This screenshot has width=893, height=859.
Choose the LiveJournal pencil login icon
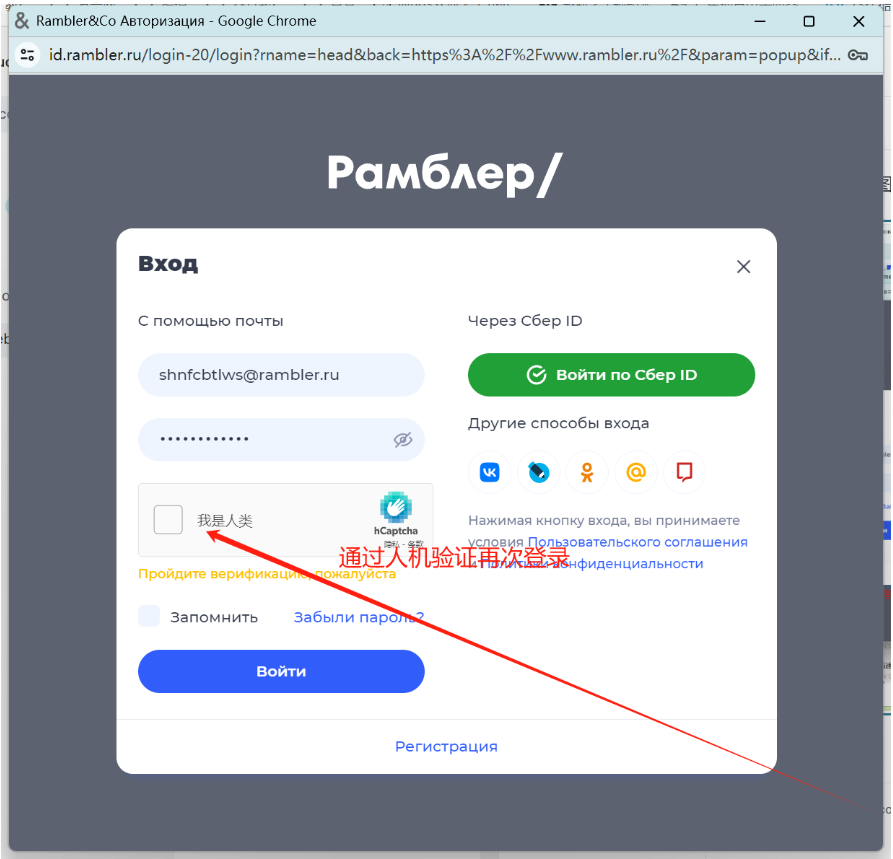[x=539, y=472]
